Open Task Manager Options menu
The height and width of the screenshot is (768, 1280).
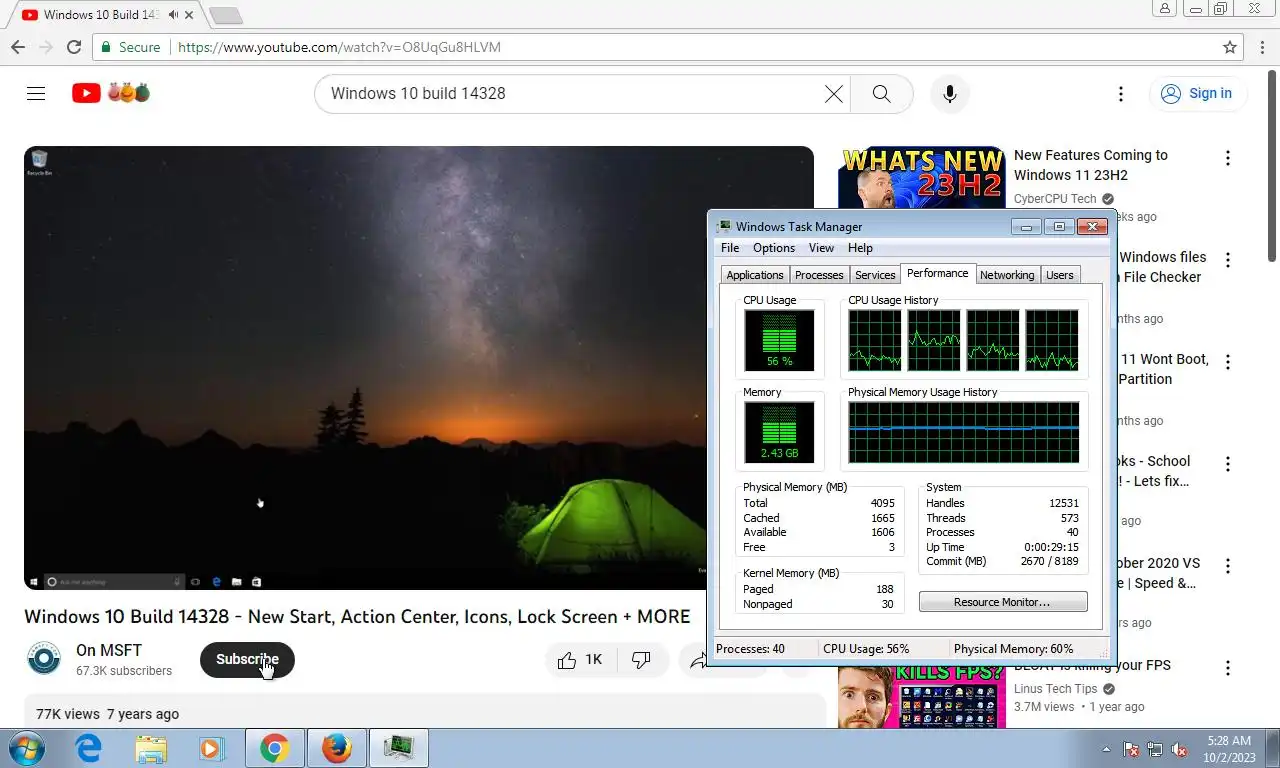click(x=774, y=248)
